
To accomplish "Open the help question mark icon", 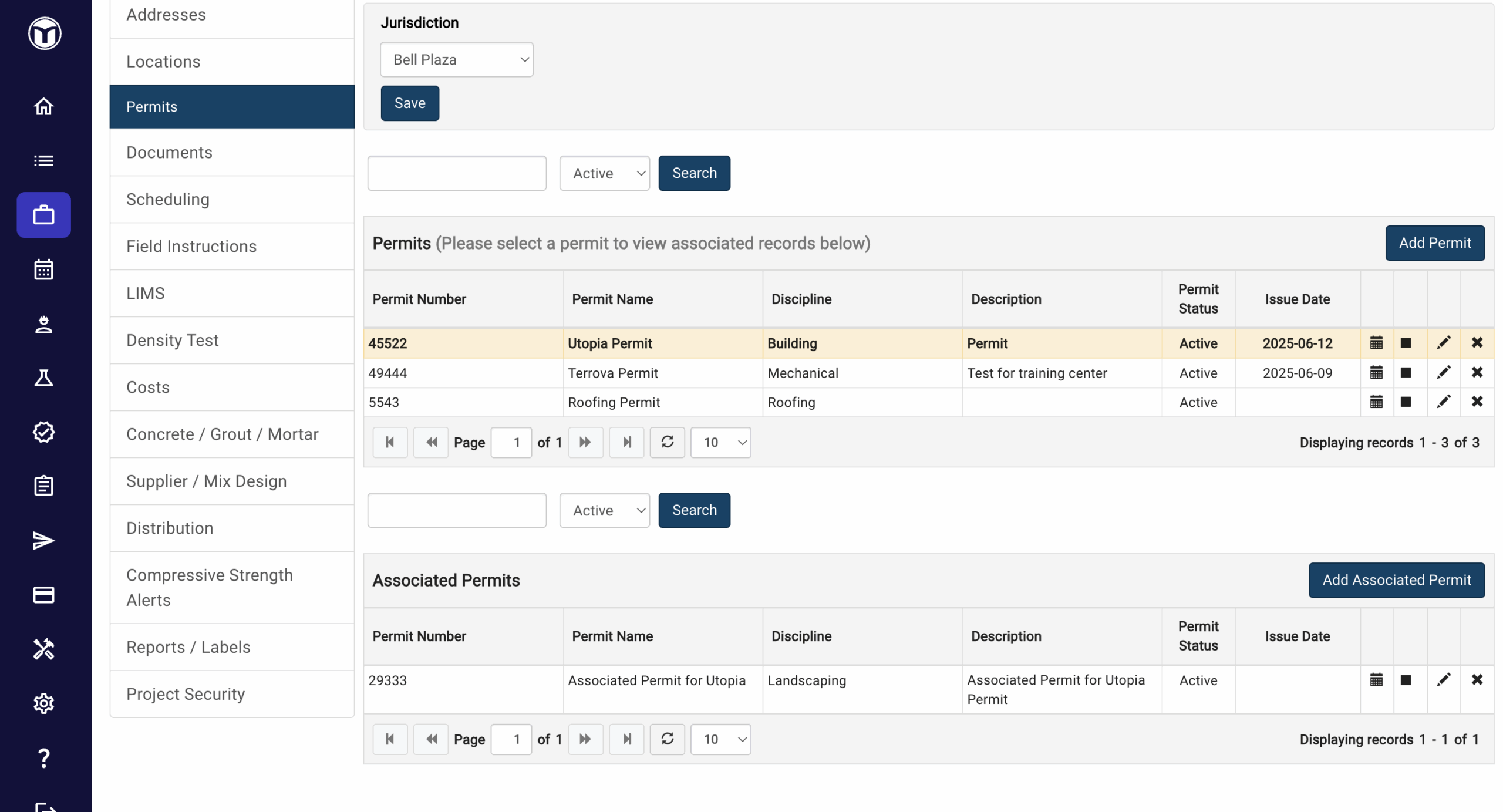I will pos(43,757).
